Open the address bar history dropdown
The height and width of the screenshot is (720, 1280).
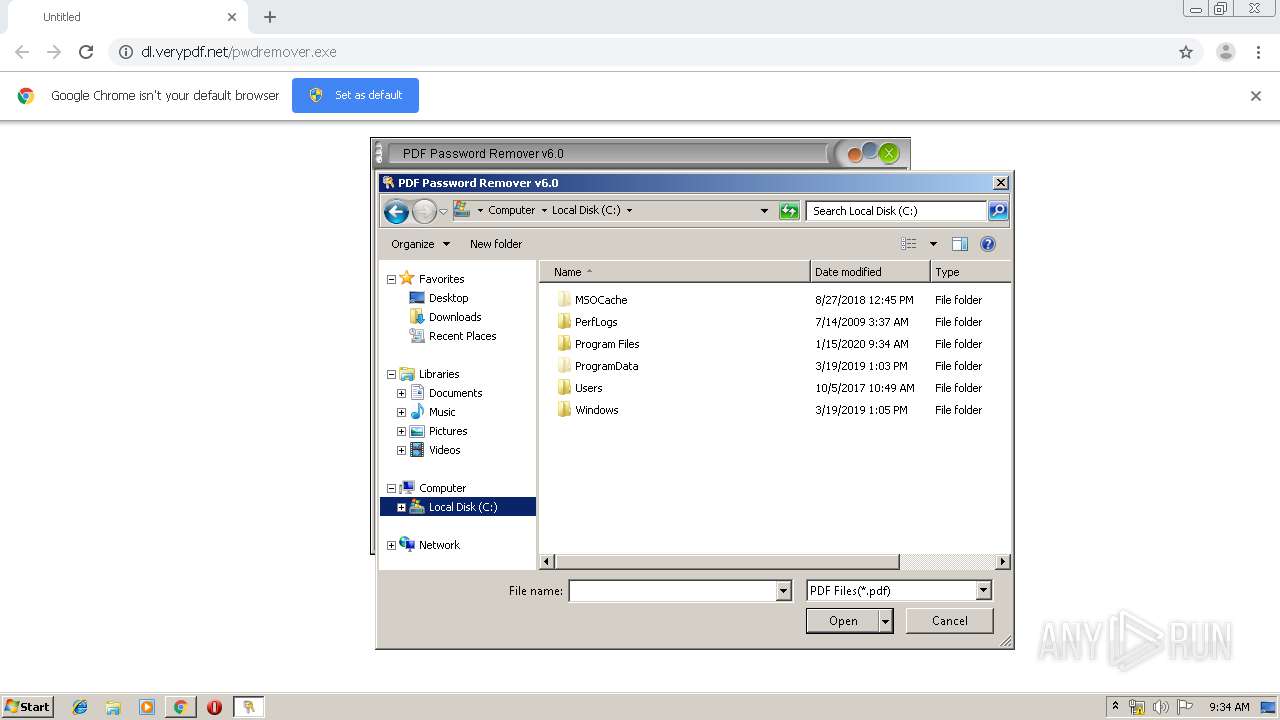point(764,211)
